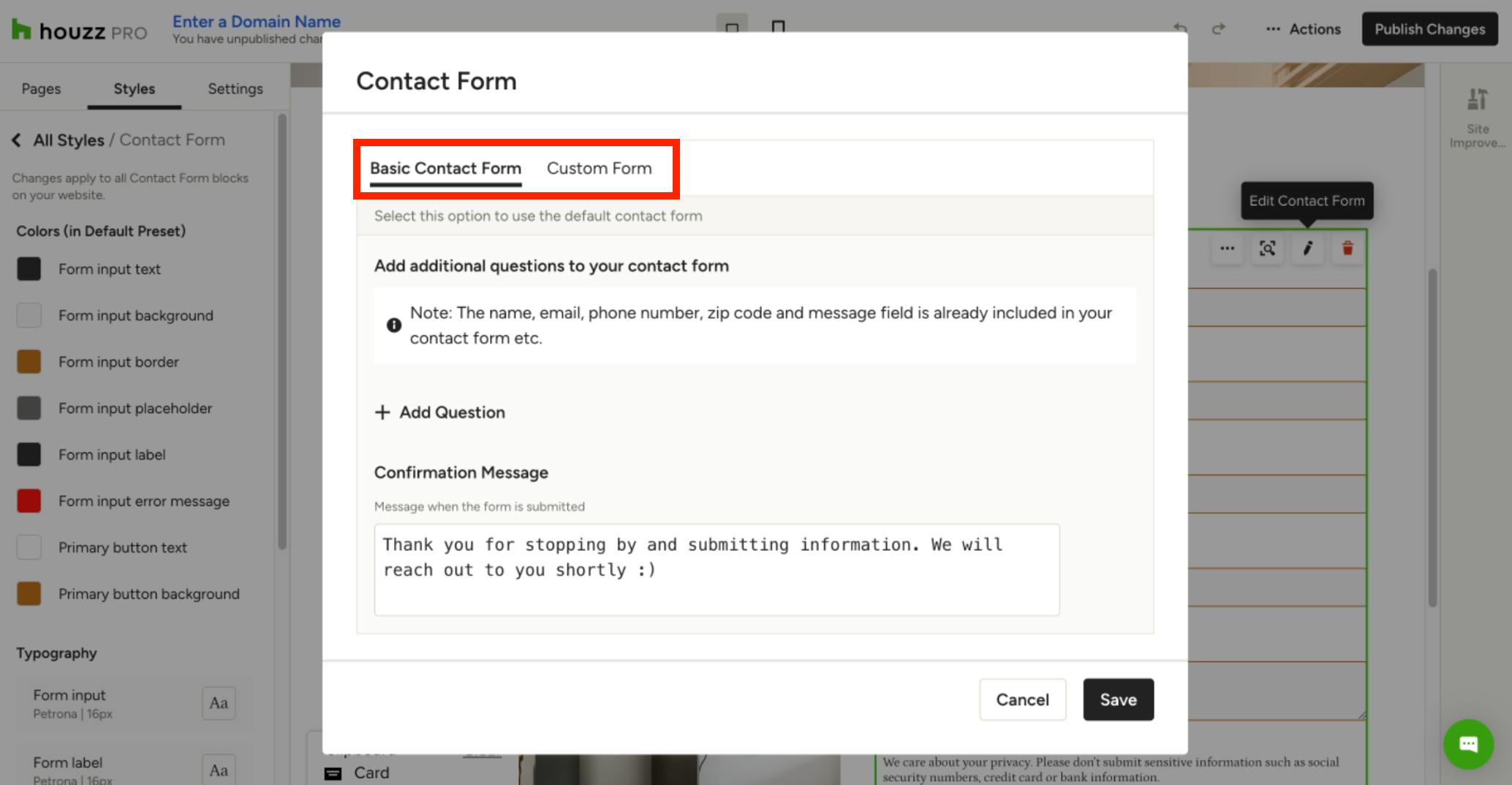The image size is (1512, 785).
Task: Click the image search icon in block toolbar
Action: point(1267,249)
